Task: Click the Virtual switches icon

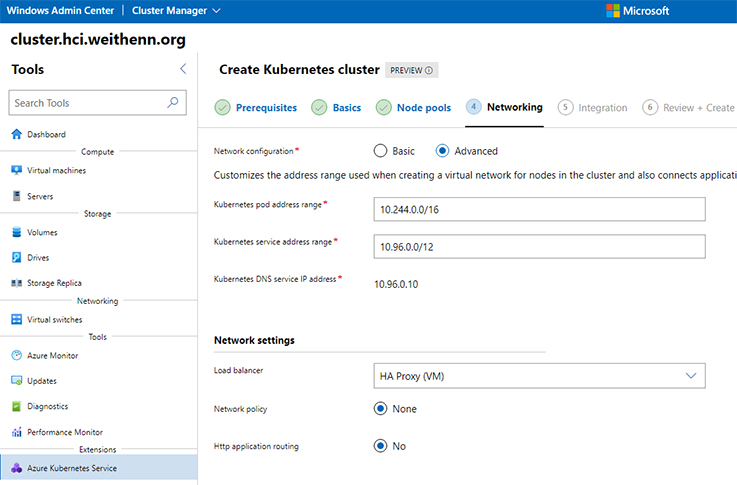Action: tap(16, 320)
